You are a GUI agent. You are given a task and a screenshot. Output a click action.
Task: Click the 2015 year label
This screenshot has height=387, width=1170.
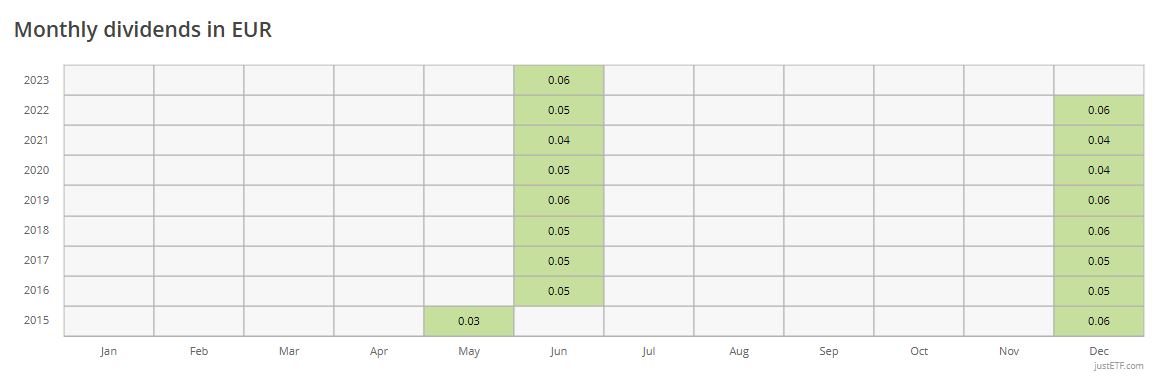pyautogui.click(x=37, y=321)
